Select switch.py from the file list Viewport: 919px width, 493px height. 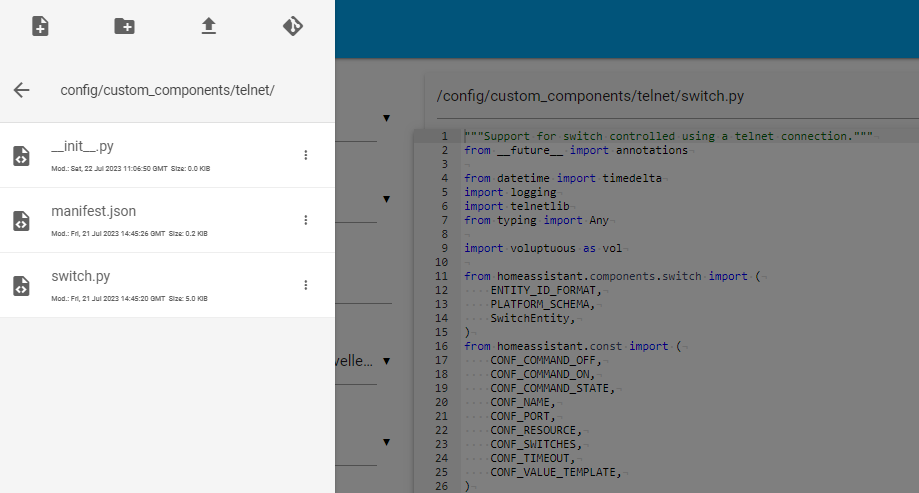click(x=80, y=277)
